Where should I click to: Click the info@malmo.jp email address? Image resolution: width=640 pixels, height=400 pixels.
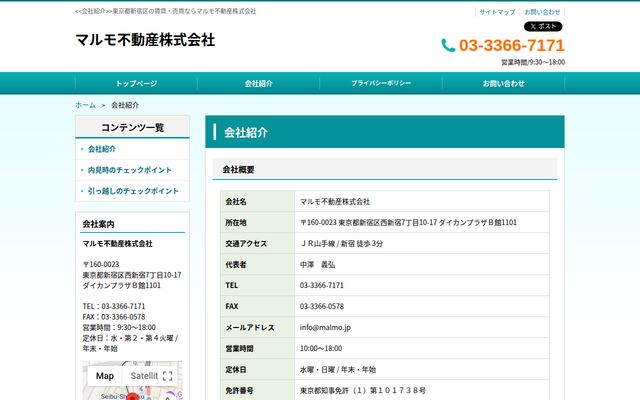coord(325,327)
